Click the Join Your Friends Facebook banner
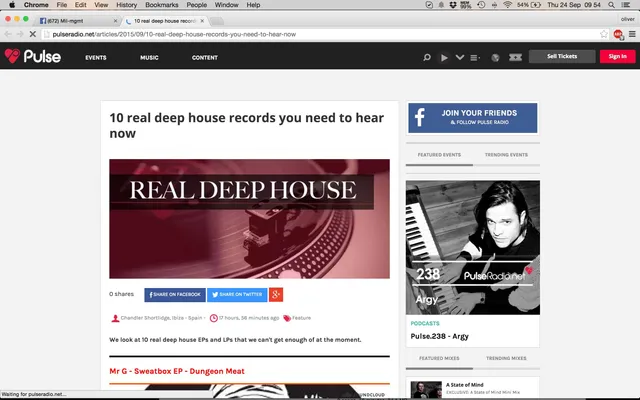Viewport: 640px width, 400px height. pos(473,118)
